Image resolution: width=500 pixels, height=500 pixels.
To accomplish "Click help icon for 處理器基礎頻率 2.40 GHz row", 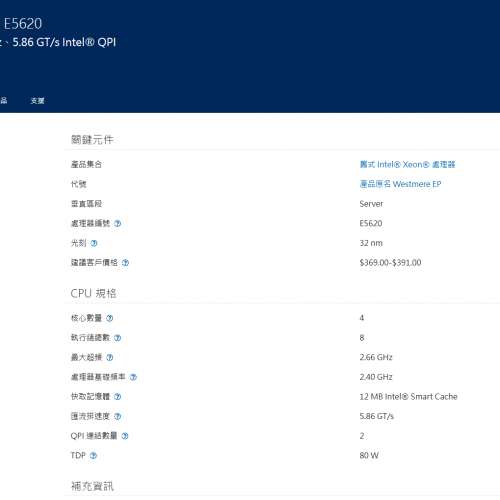I will point(133,377).
